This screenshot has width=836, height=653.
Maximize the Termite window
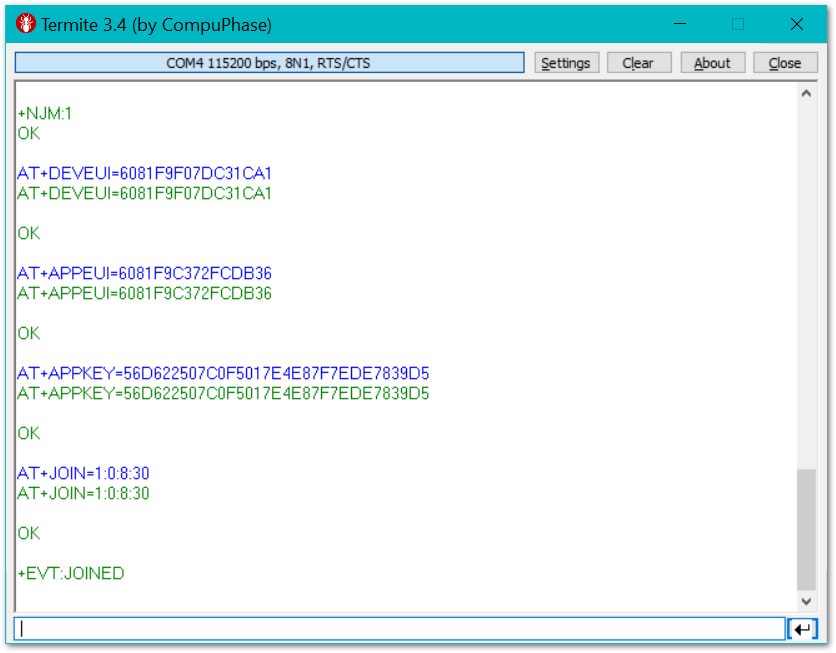tap(738, 24)
